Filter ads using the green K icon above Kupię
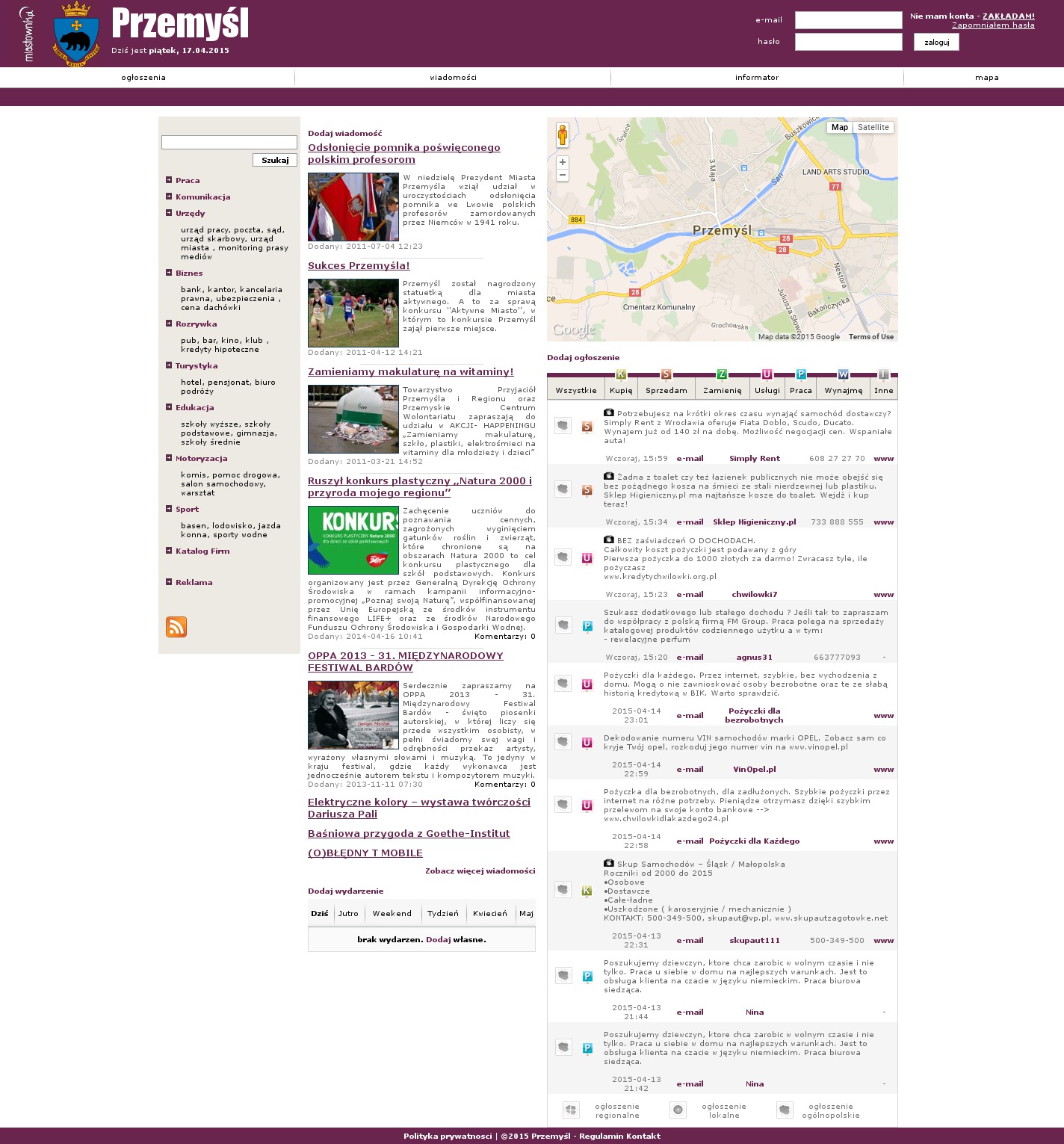The height and width of the screenshot is (1144, 1064). point(620,374)
